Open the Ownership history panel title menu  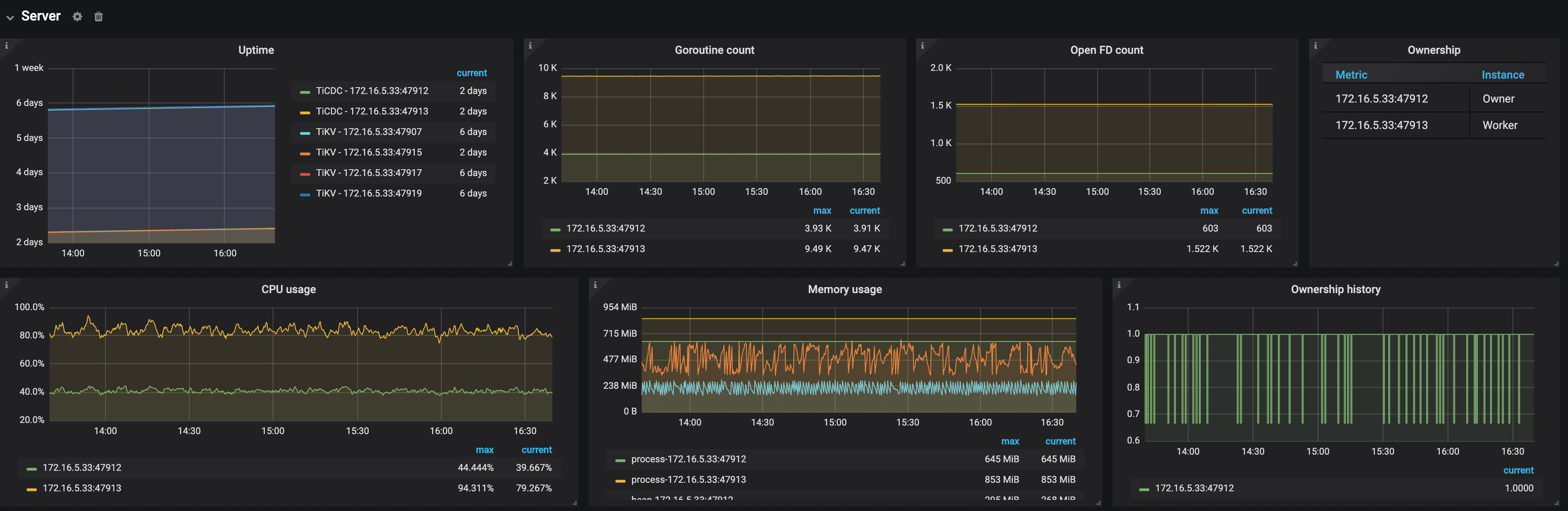point(1336,289)
